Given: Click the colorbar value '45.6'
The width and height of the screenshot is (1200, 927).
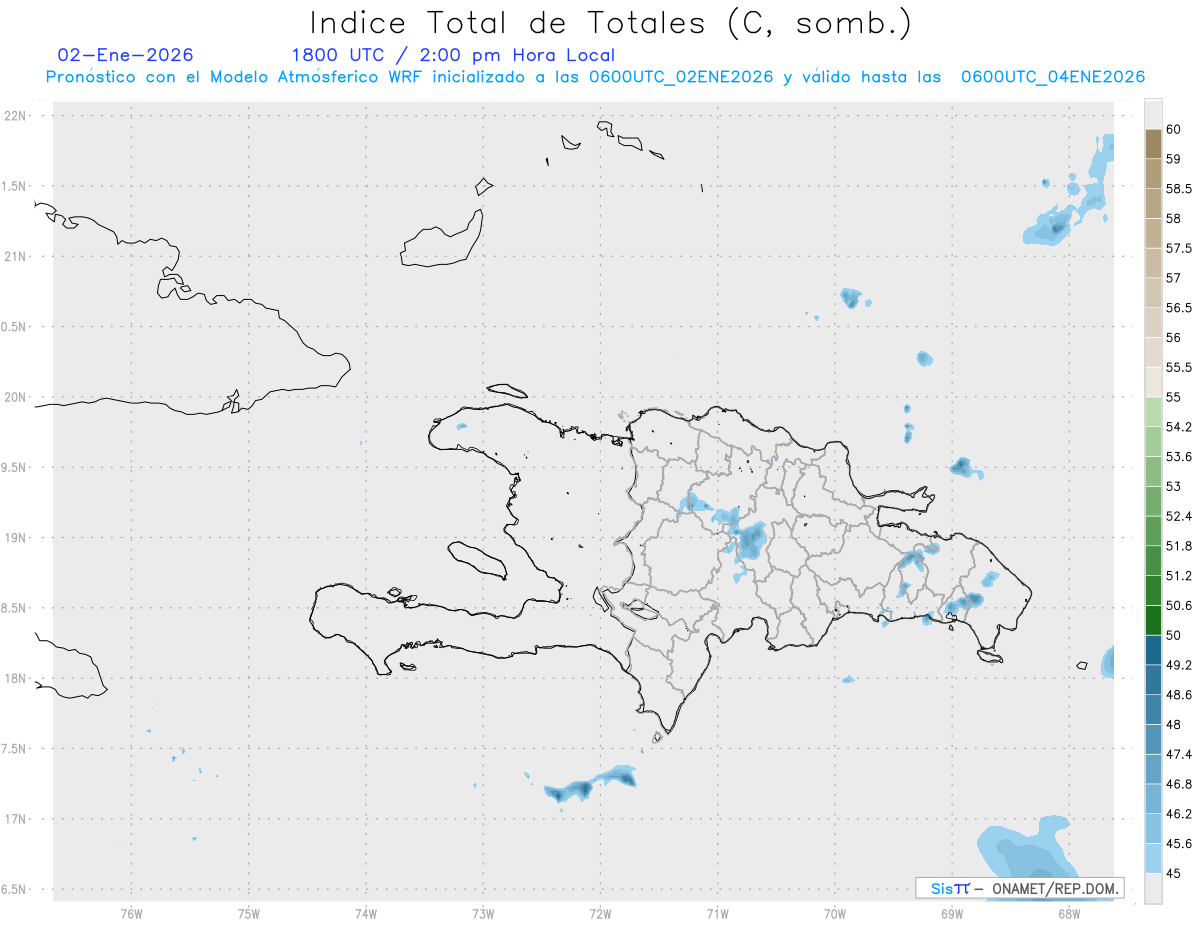Looking at the screenshot, I should pyautogui.click(x=1179, y=843).
